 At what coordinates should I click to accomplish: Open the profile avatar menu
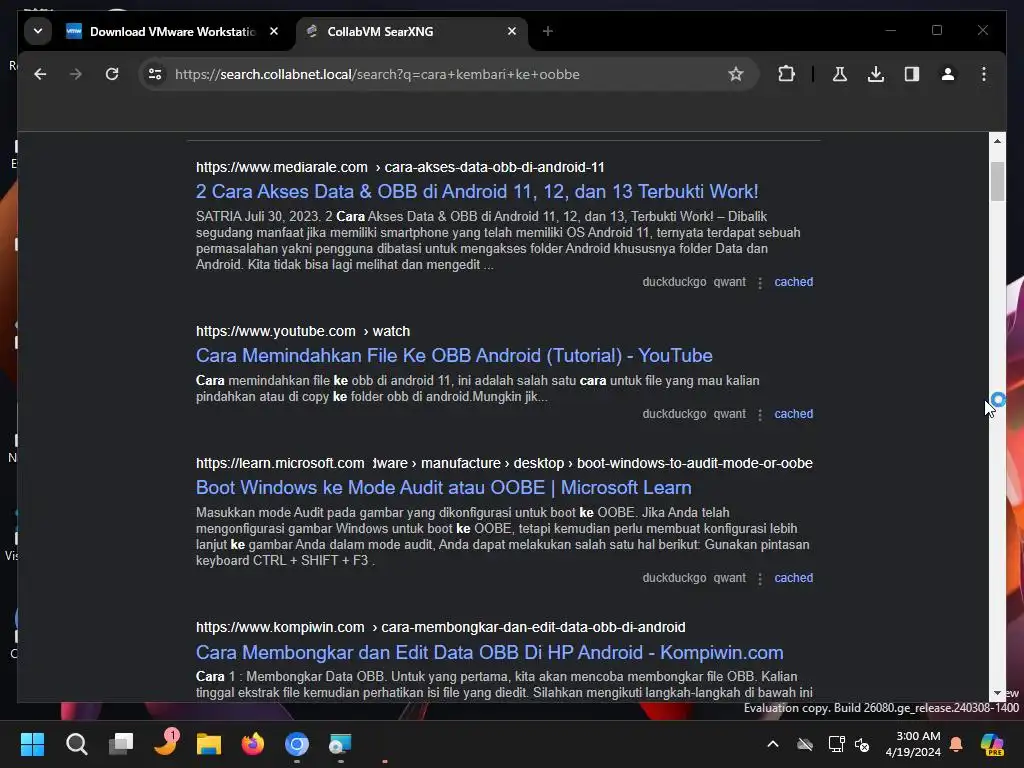948,74
